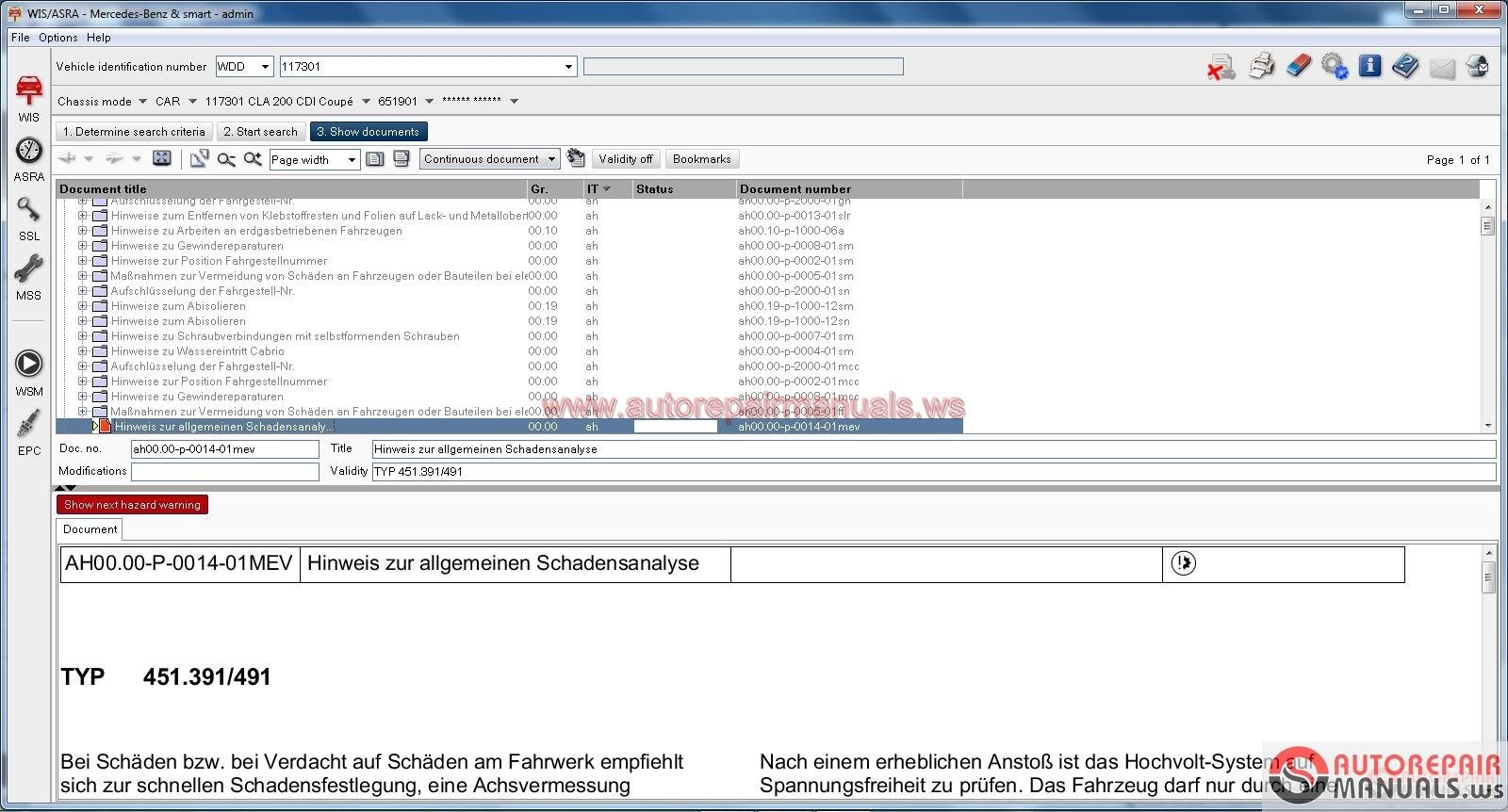The height and width of the screenshot is (812, 1508).
Task: Click the refresh mail icon
Action: pos(1478,66)
